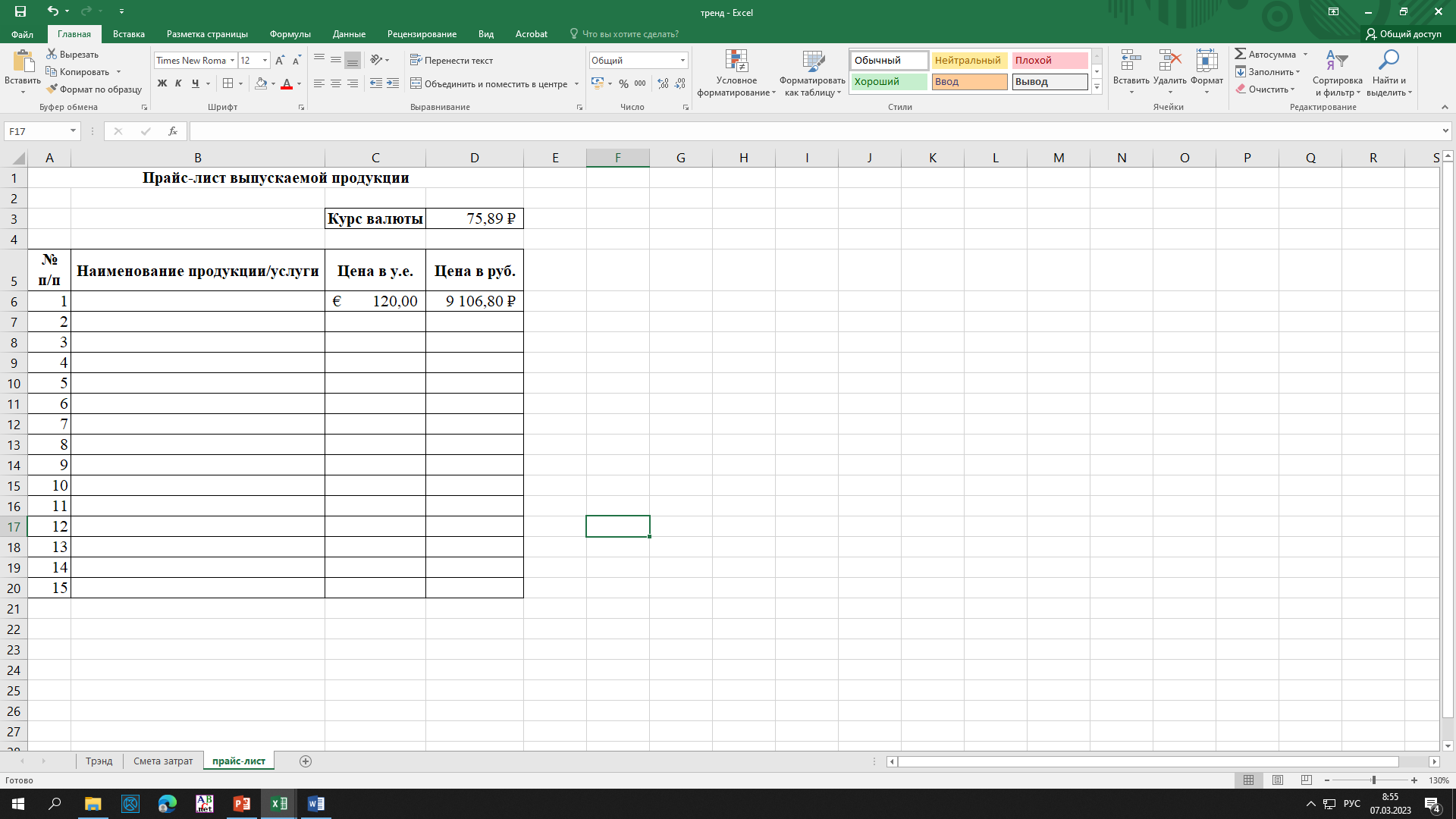Click the Percent Style number format icon
The image size is (1456, 819).
click(623, 83)
